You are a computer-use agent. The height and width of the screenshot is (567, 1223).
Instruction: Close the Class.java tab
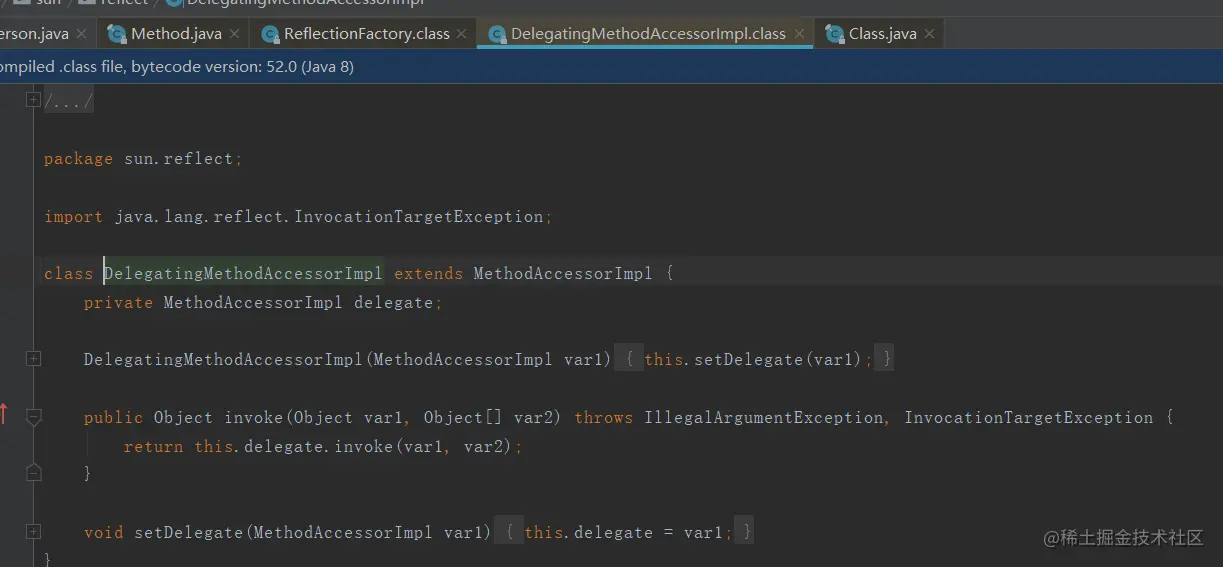[x=929, y=34]
